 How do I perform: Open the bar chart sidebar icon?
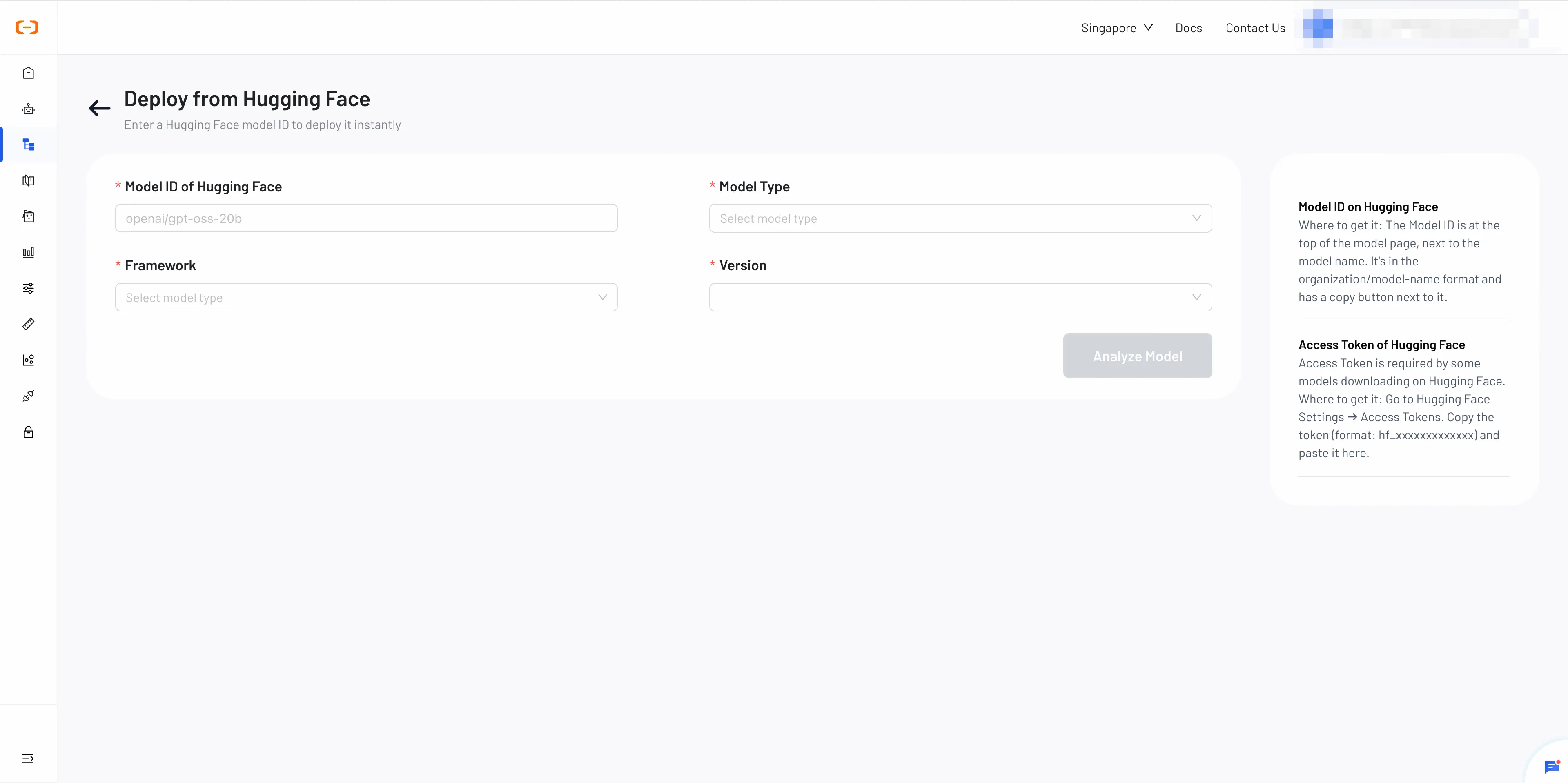click(28, 252)
